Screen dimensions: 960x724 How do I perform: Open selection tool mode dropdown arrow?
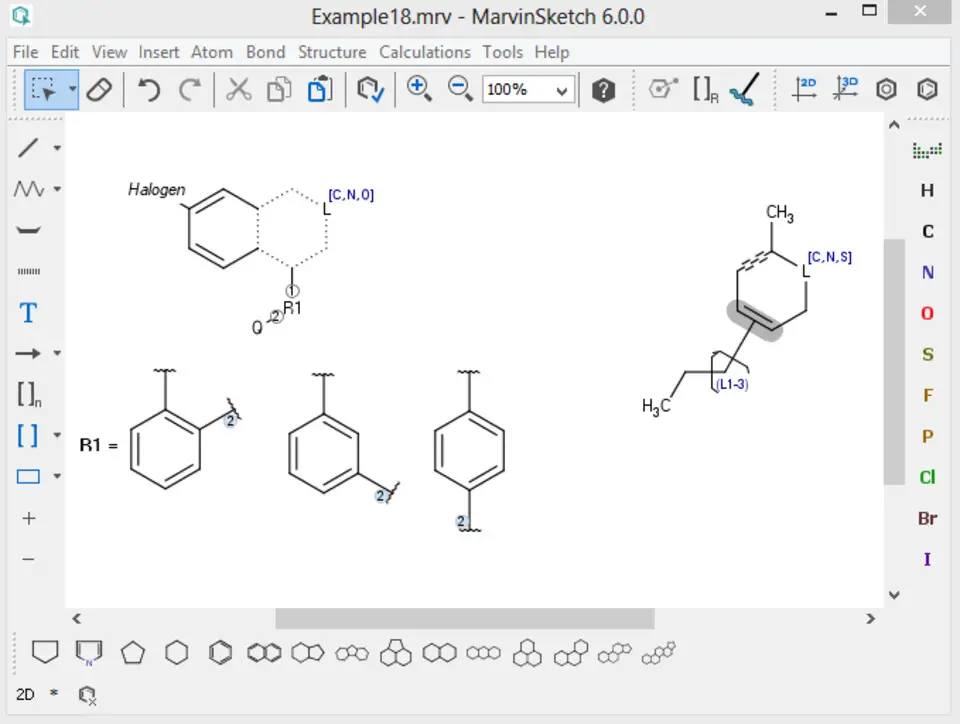tap(72, 90)
